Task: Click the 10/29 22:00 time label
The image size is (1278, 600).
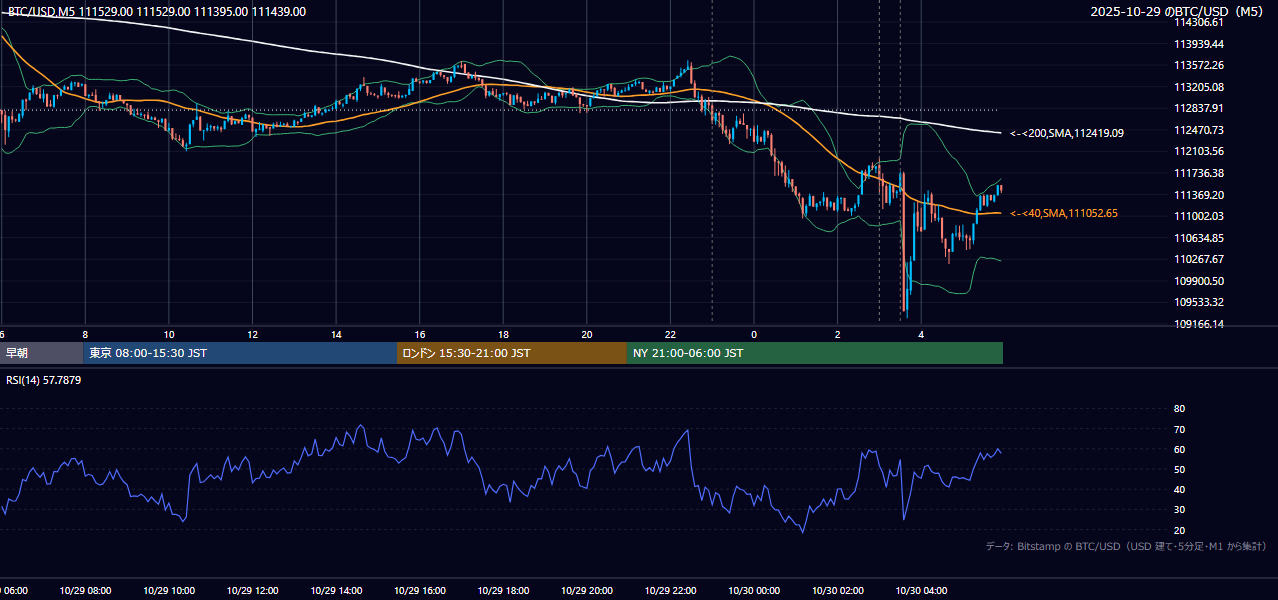Action: tap(670, 591)
